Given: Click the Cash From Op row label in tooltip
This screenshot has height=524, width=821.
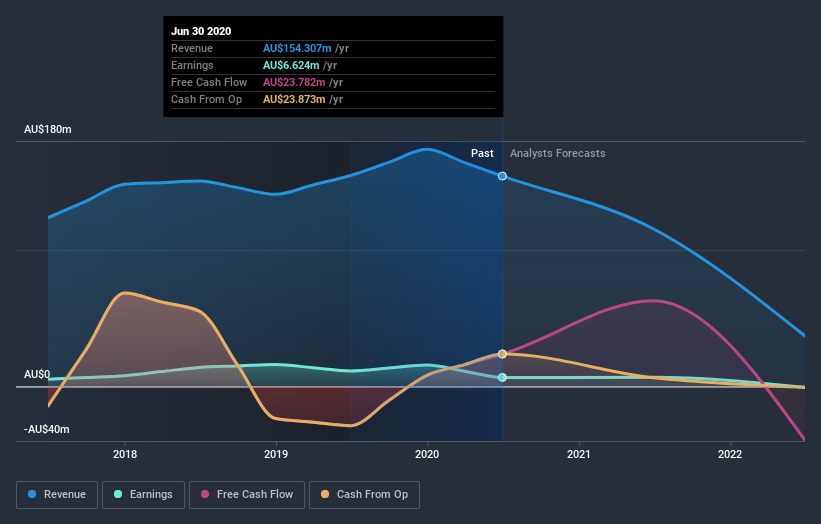Looking at the screenshot, I should point(206,99).
